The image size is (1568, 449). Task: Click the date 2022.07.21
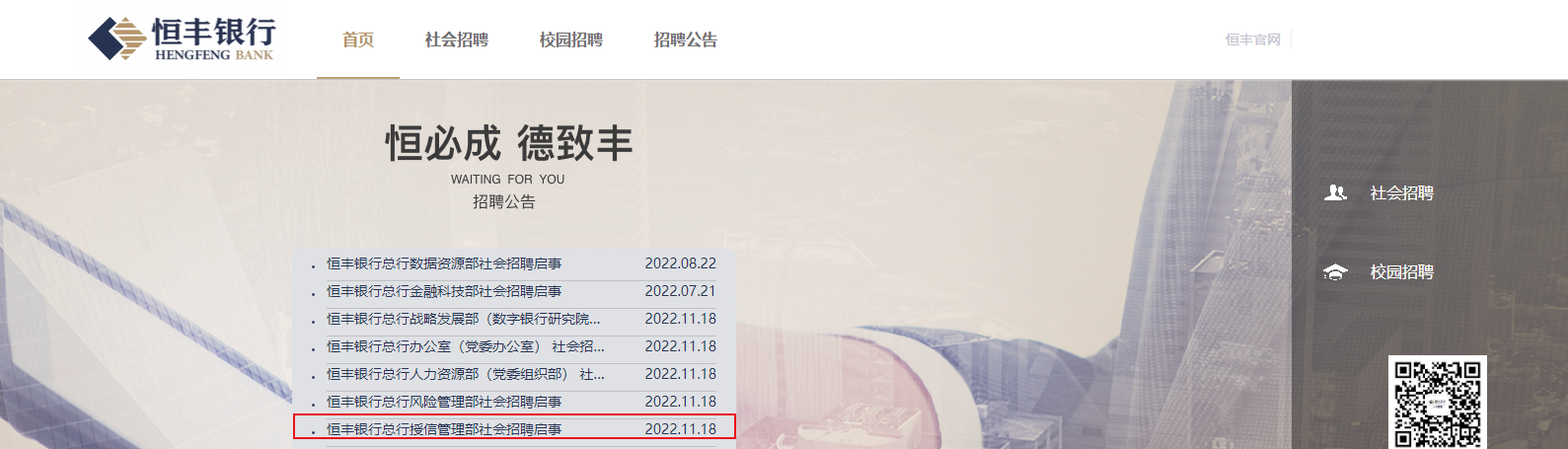coord(681,291)
